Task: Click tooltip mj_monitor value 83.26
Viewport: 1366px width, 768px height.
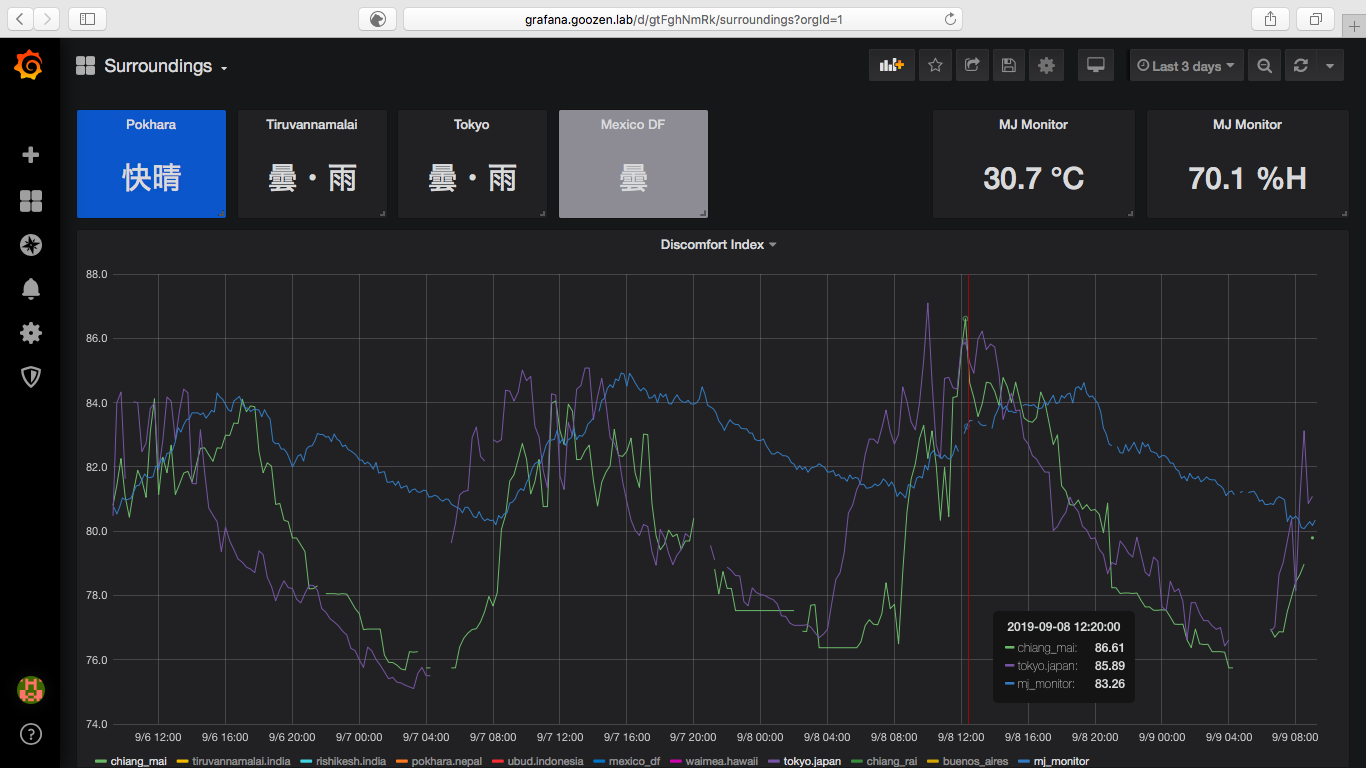Action: tap(1109, 684)
